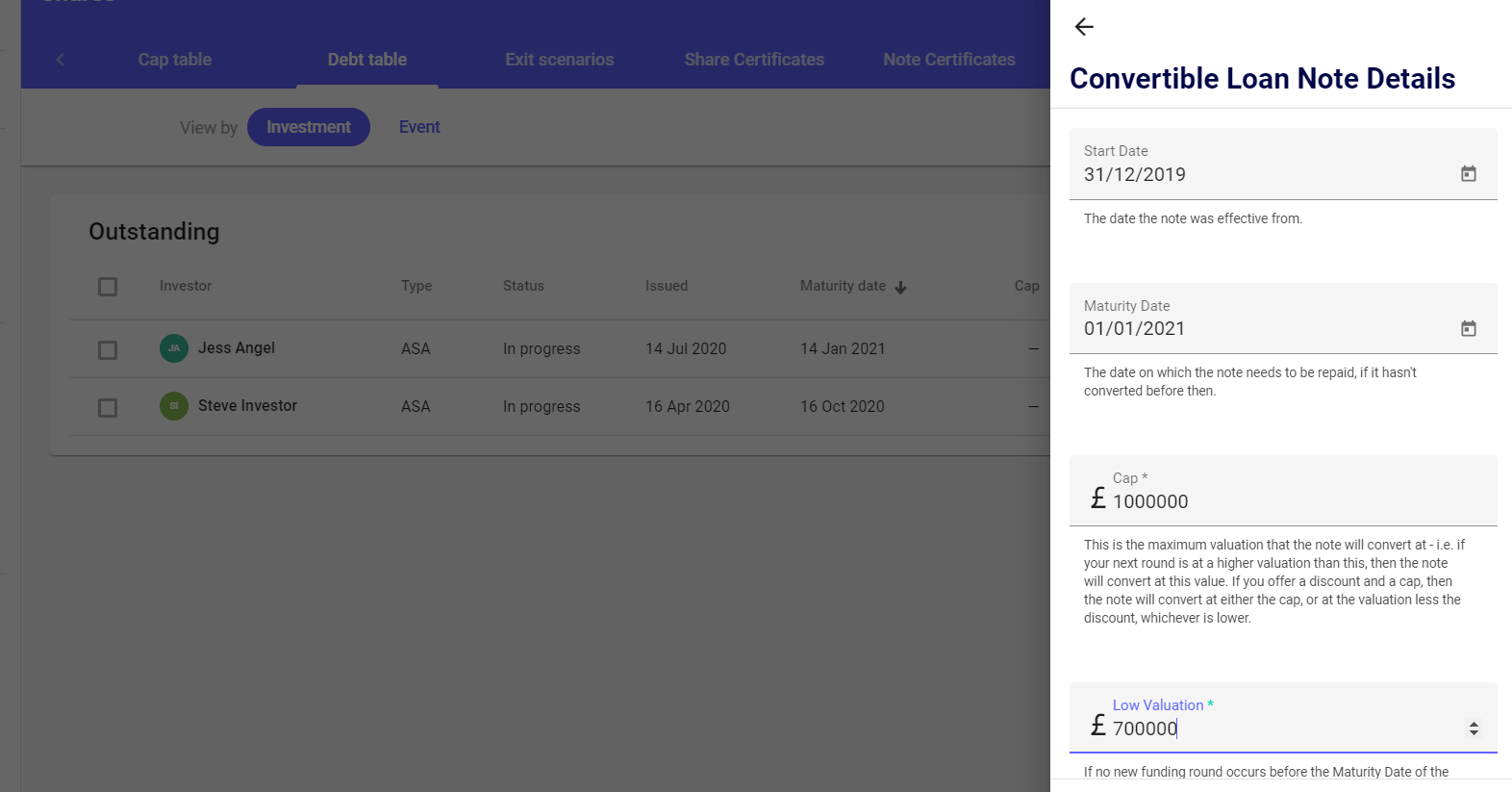
Task: Click ASA type in Jess Angel row
Action: 416,348
